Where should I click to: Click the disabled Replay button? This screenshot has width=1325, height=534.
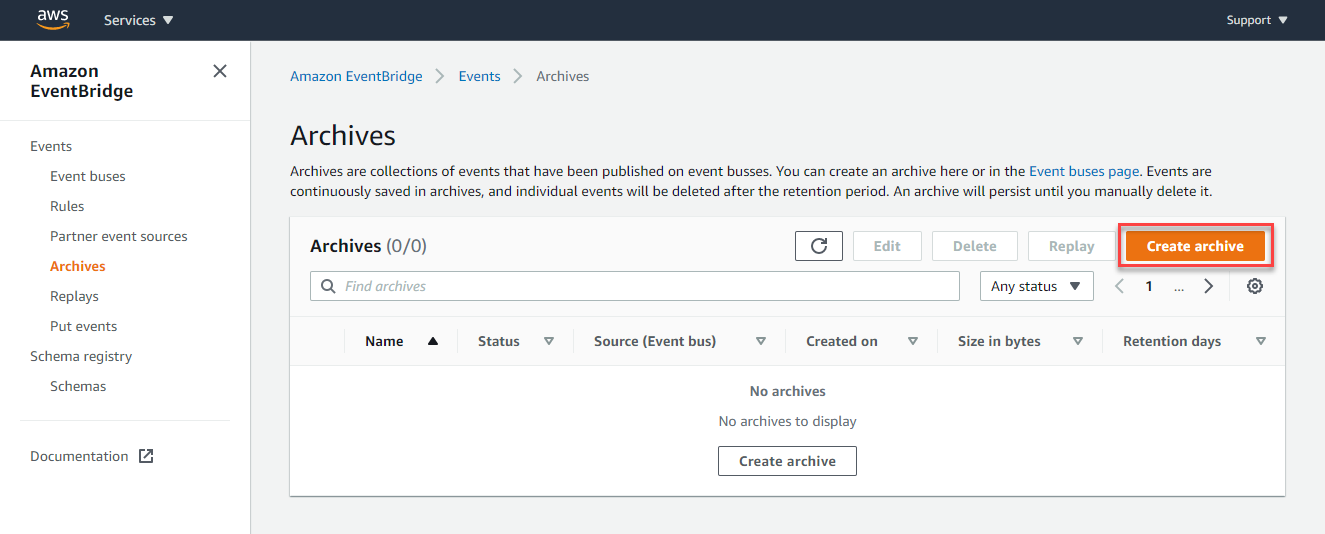tap(1072, 246)
